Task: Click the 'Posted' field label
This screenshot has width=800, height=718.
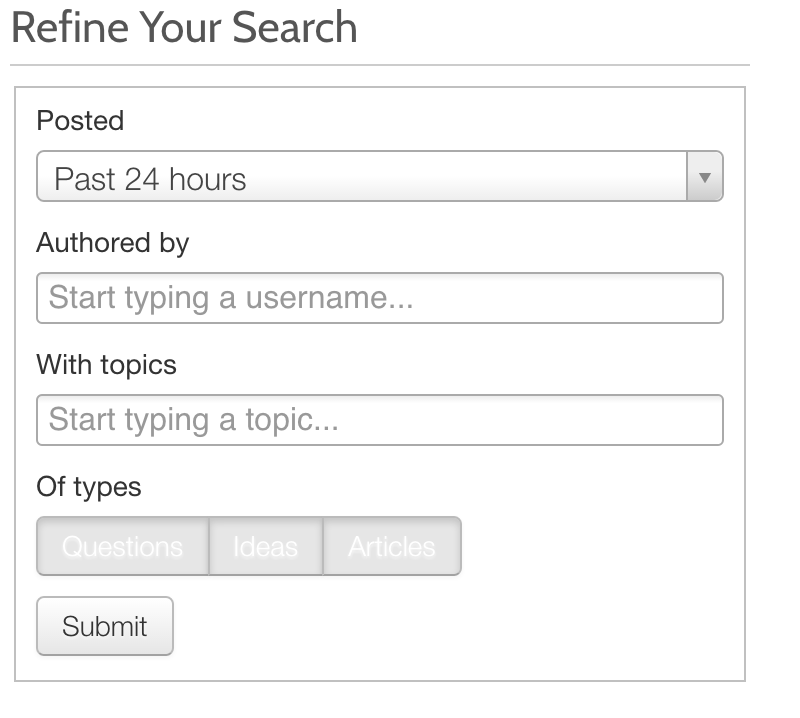Action: pyautogui.click(x=80, y=121)
